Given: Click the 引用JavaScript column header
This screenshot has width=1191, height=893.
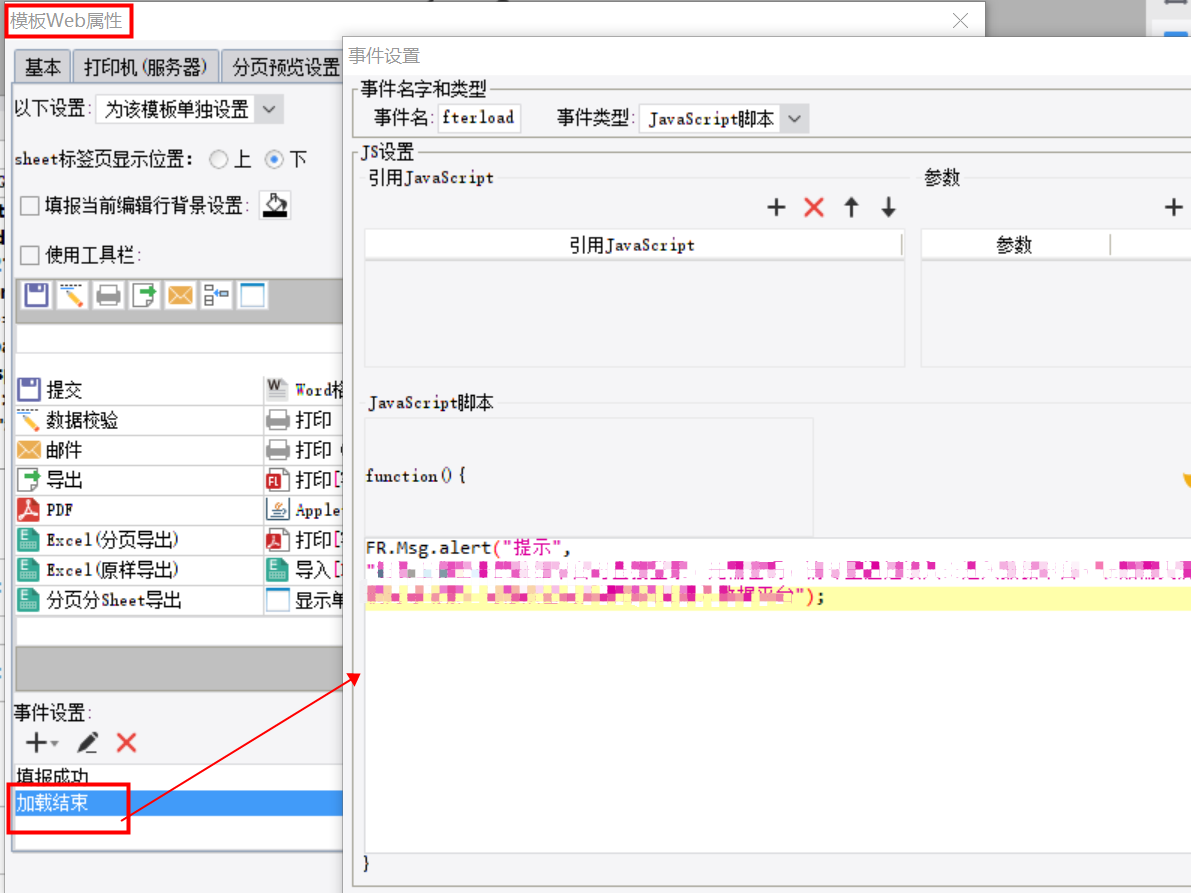Looking at the screenshot, I should click(x=633, y=245).
